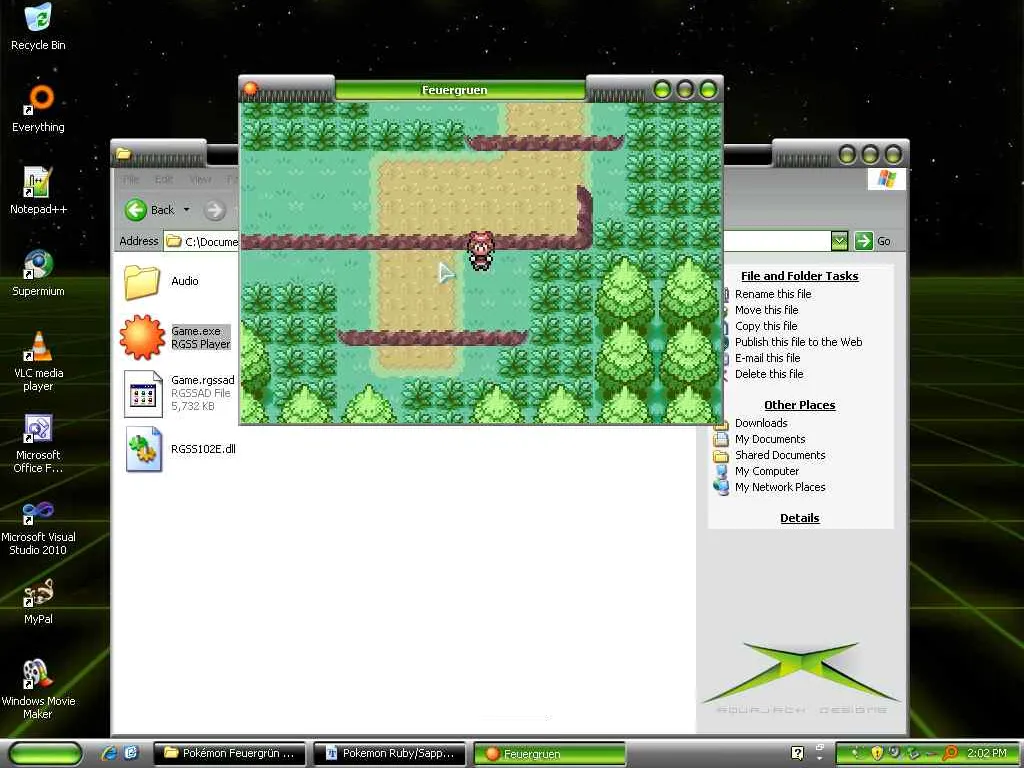This screenshot has height=768, width=1024.
Task: Select the Audio folder name label
Action: (x=185, y=281)
